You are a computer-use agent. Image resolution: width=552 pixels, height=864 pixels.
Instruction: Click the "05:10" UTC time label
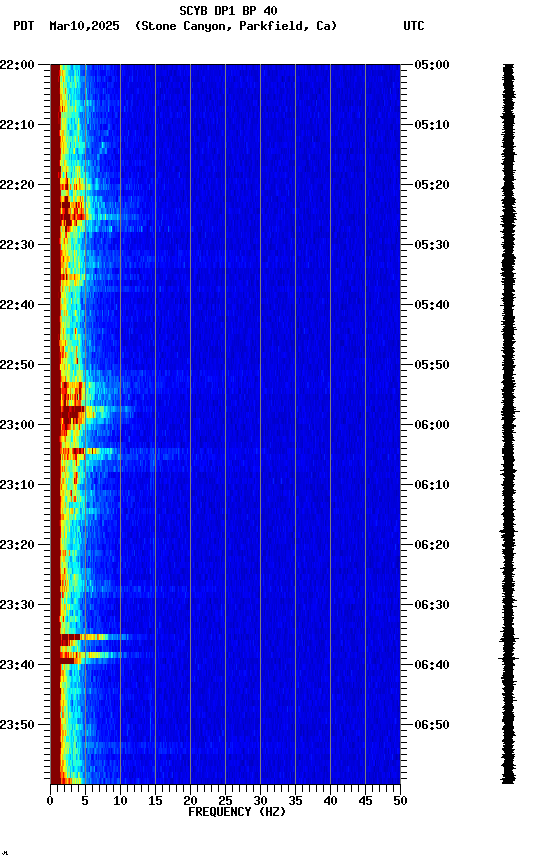(432, 125)
